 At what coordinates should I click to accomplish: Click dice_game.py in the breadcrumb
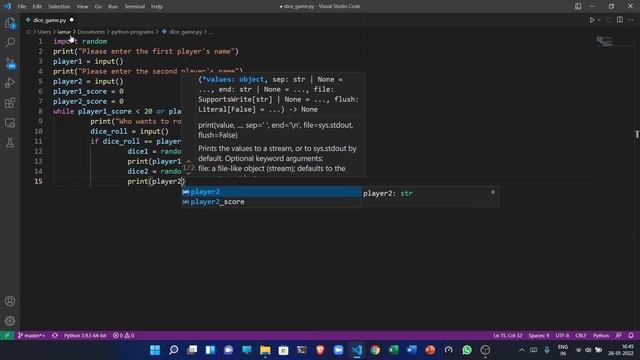point(186,32)
